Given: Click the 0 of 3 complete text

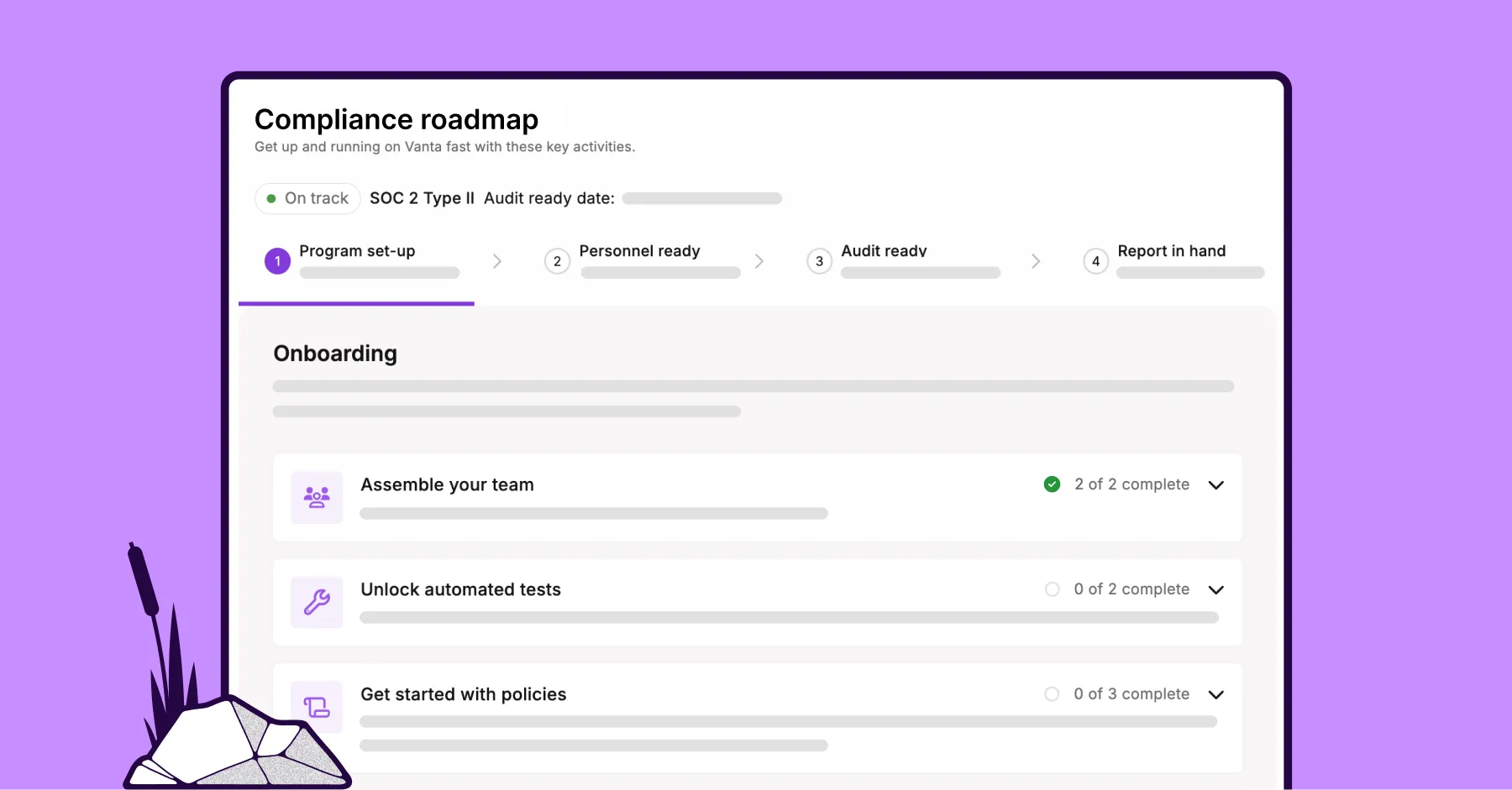Looking at the screenshot, I should [x=1131, y=694].
